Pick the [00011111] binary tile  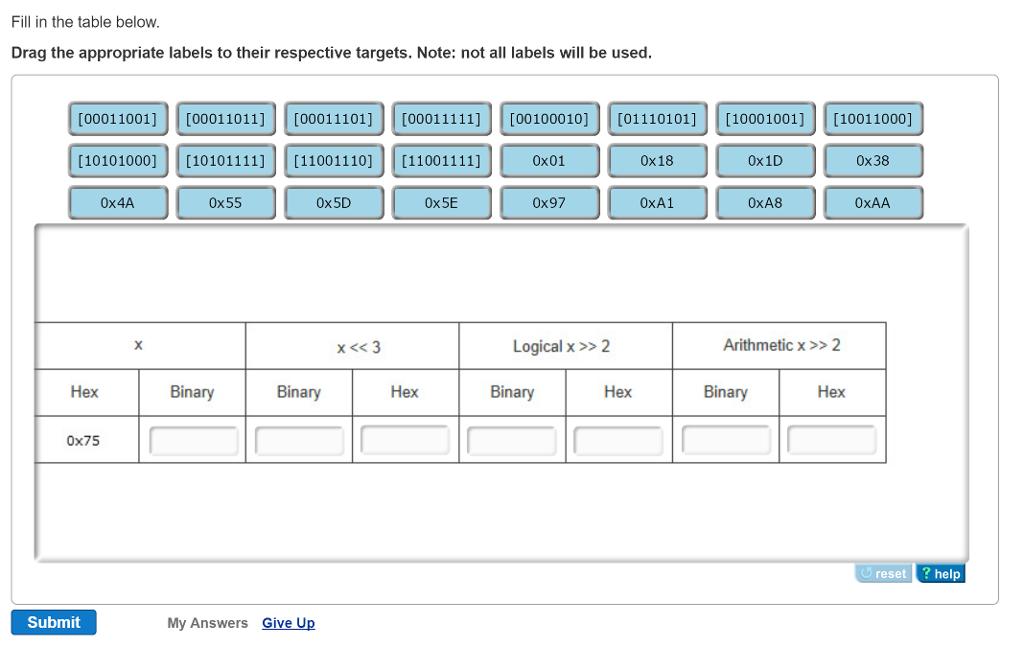[441, 118]
